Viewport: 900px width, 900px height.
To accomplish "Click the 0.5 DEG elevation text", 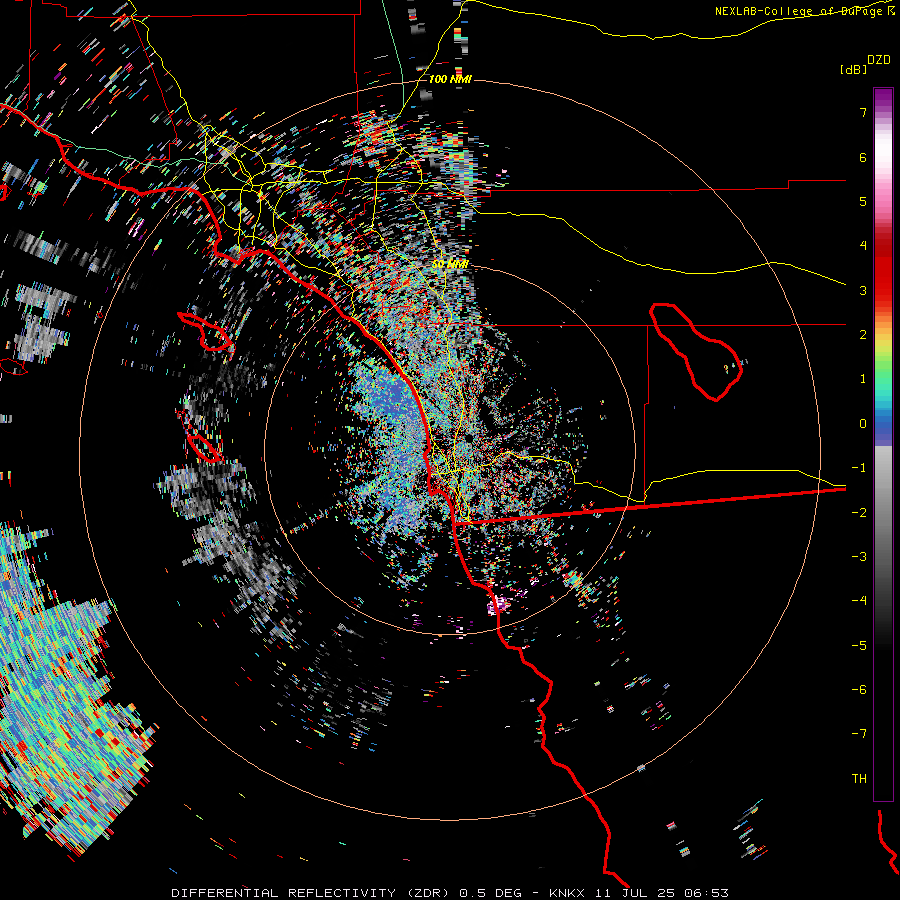I will click(x=490, y=893).
